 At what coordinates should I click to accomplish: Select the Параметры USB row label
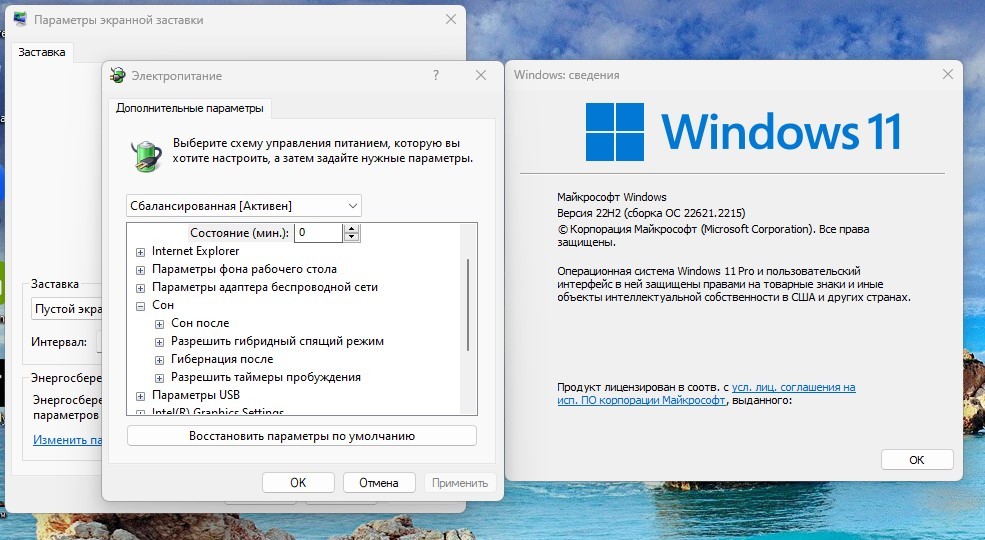tap(196, 395)
